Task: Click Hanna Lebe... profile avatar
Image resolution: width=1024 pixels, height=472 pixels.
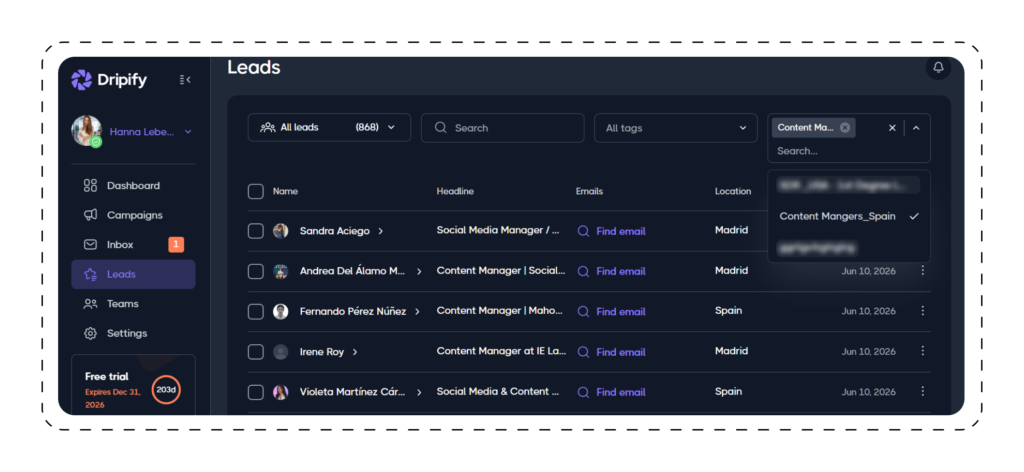Action: click(87, 131)
